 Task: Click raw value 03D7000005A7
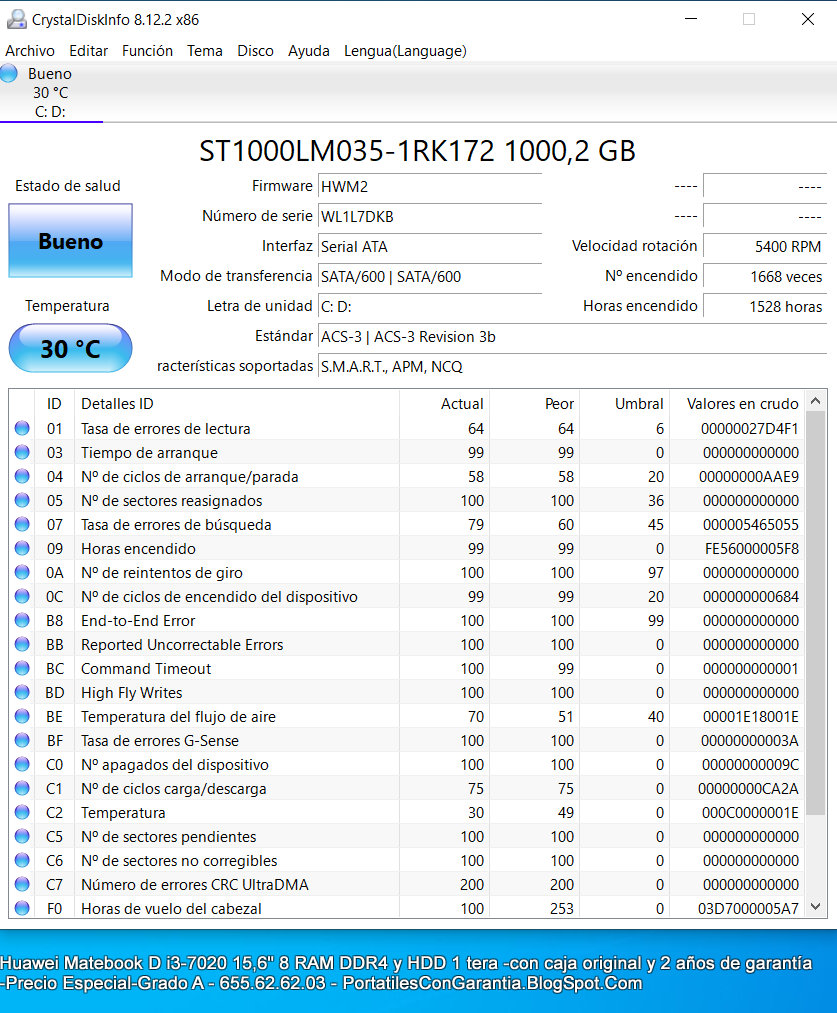point(748,908)
